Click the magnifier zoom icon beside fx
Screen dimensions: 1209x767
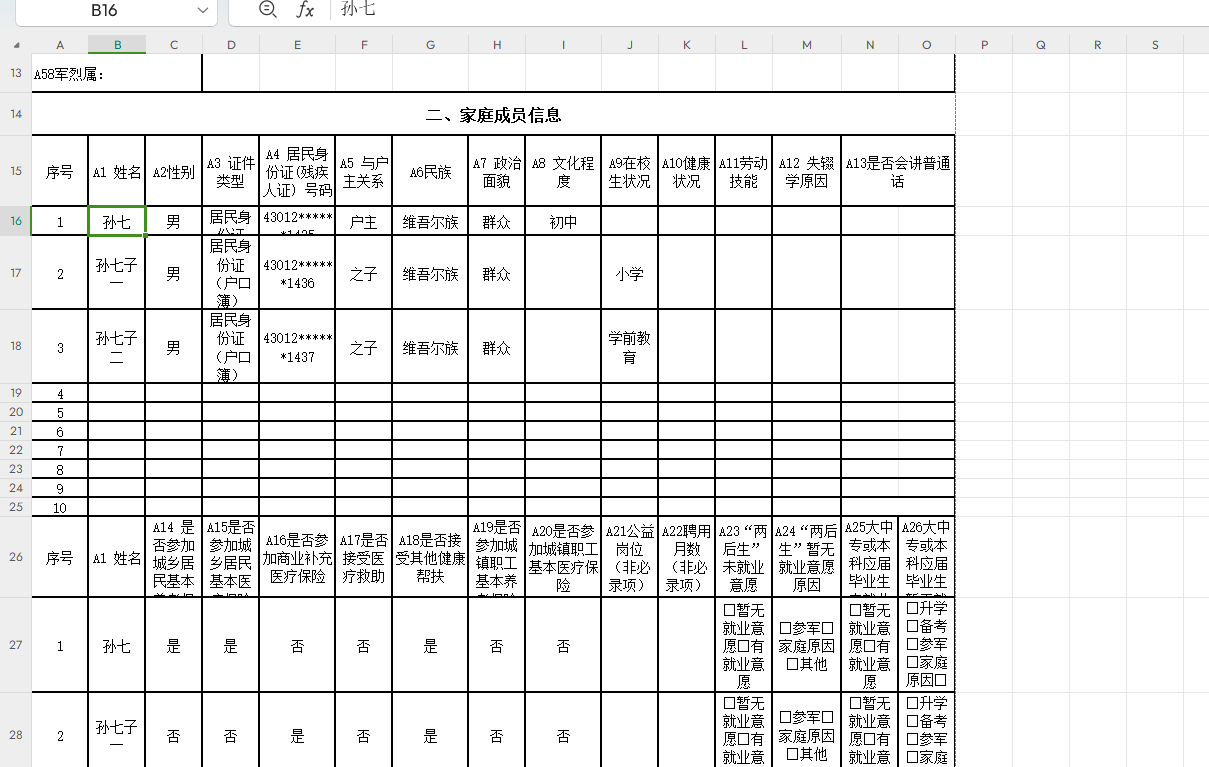tap(267, 10)
